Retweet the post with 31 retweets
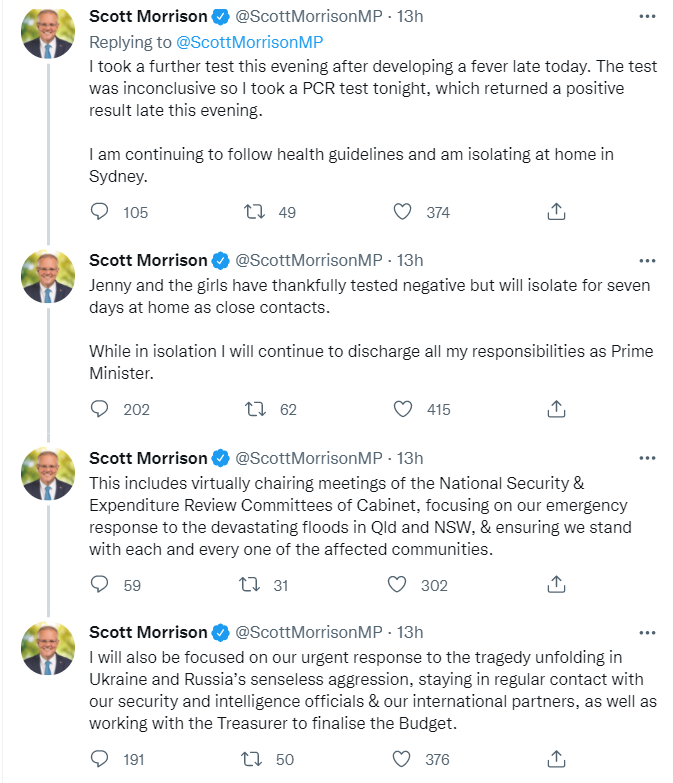Image resolution: width=673 pixels, height=783 pixels. [x=249, y=584]
